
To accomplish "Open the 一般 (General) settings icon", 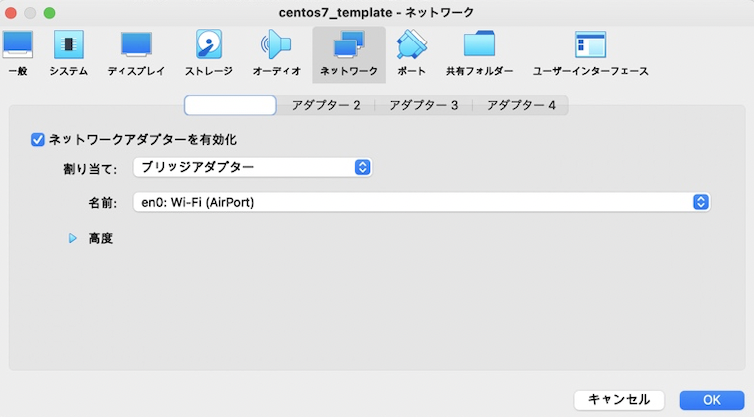I will click(x=18, y=54).
